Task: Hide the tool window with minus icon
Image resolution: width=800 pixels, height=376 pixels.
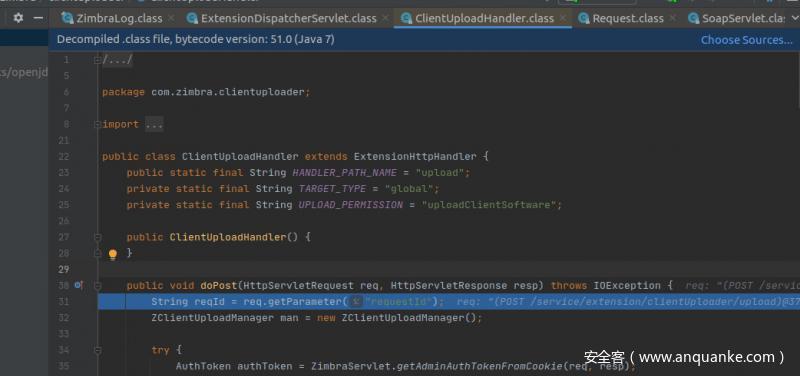Action: 38,18
